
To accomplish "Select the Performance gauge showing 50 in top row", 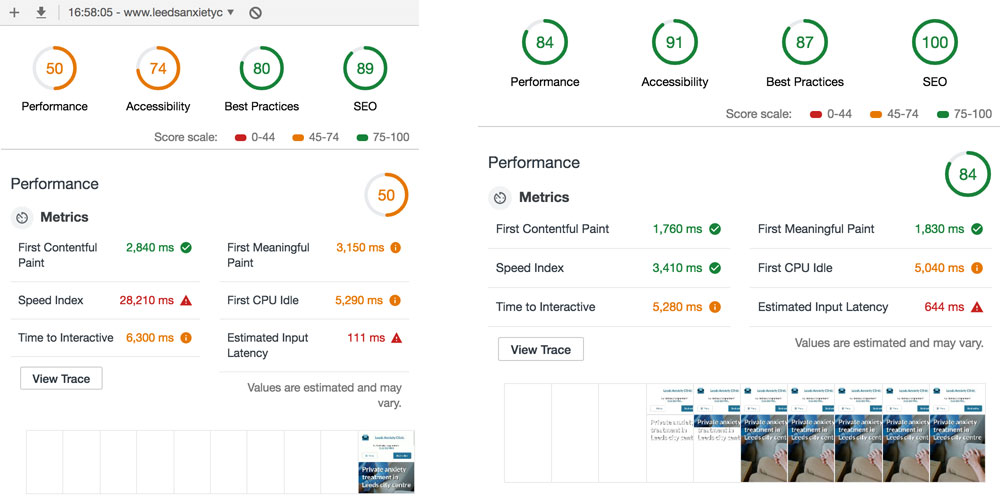I will click(x=54, y=69).
